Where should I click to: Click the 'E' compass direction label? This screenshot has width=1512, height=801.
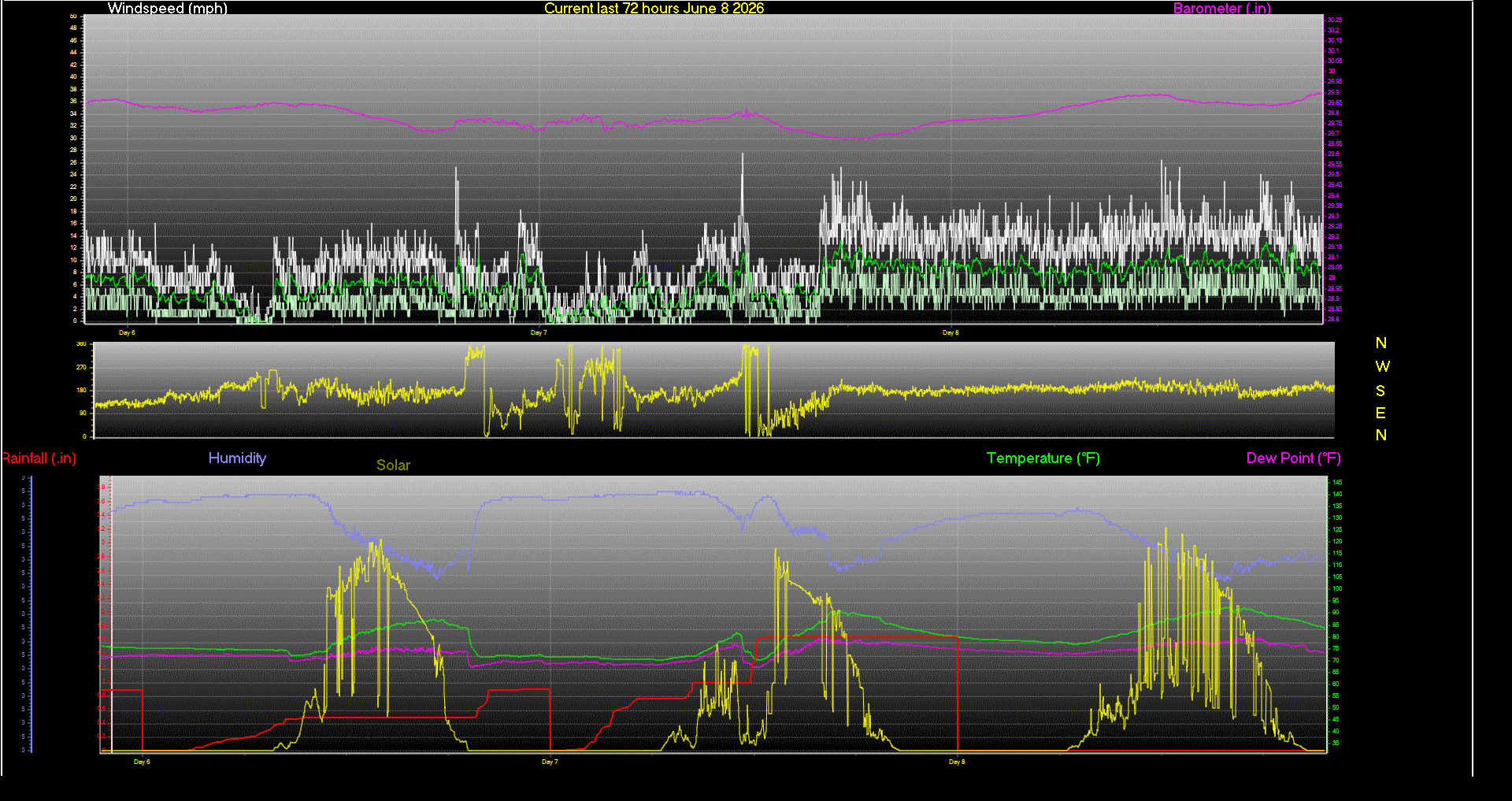[x=1380, y=413]
